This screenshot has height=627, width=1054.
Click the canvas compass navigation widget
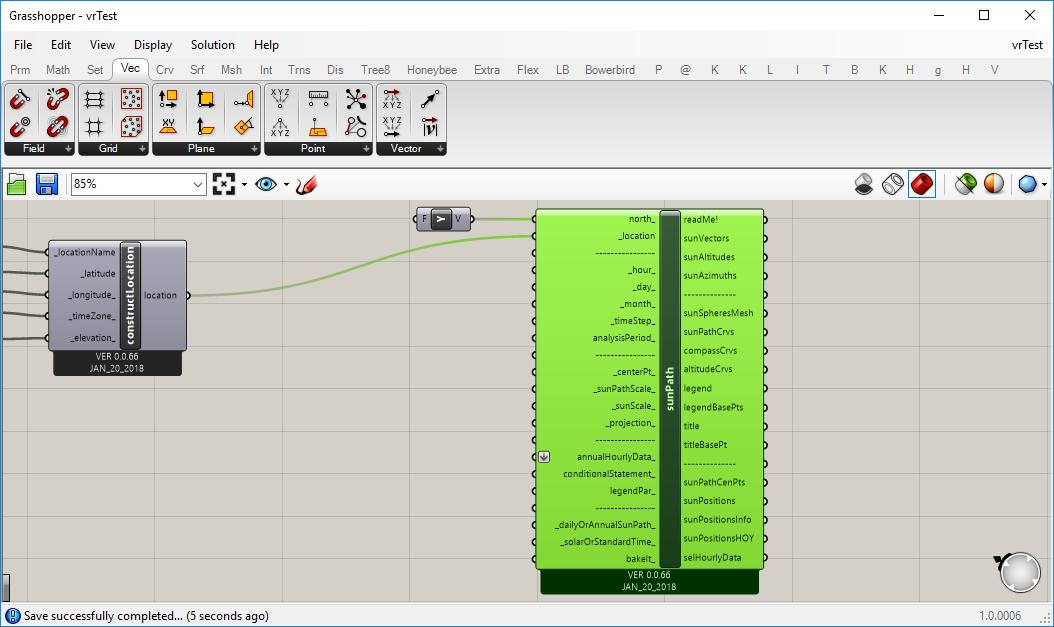click(x=1019, y=572)
